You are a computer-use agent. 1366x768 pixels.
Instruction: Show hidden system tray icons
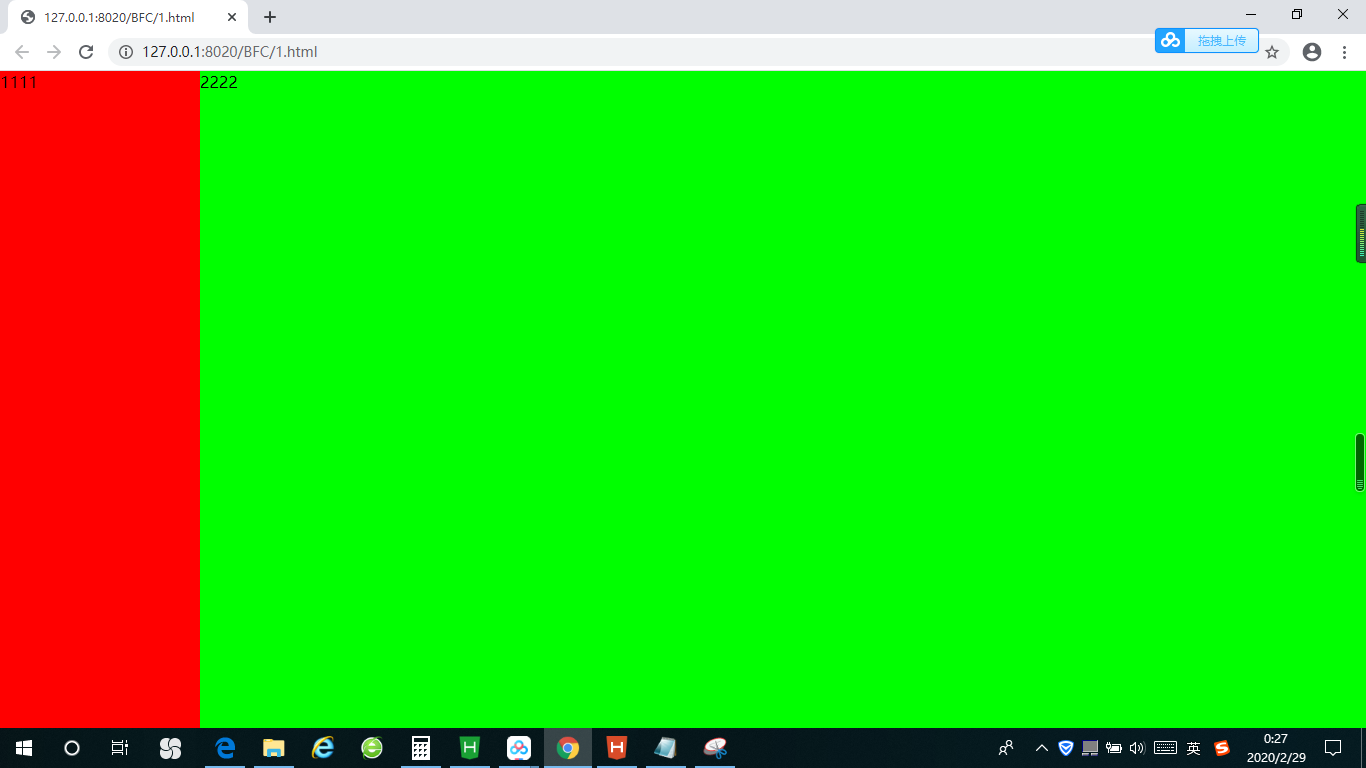(1042, 748)
